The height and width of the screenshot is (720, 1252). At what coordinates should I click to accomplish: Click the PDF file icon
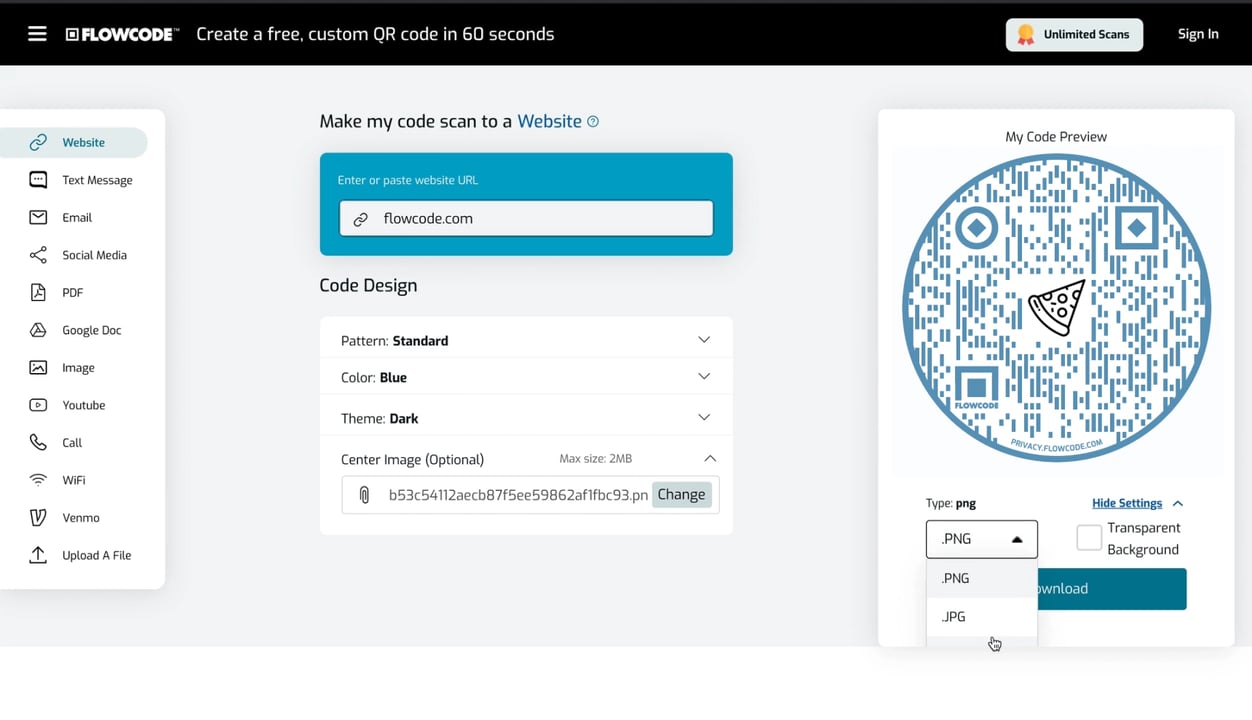pos(38,292)
